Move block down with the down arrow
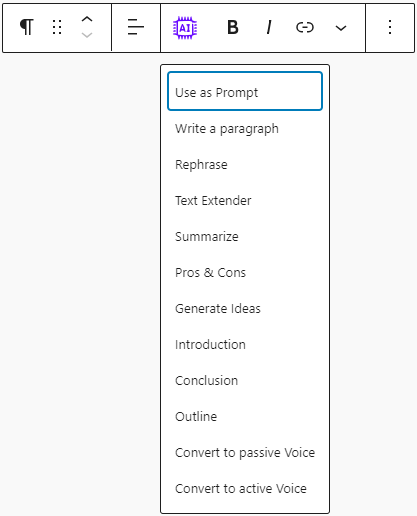 [87, 35]
